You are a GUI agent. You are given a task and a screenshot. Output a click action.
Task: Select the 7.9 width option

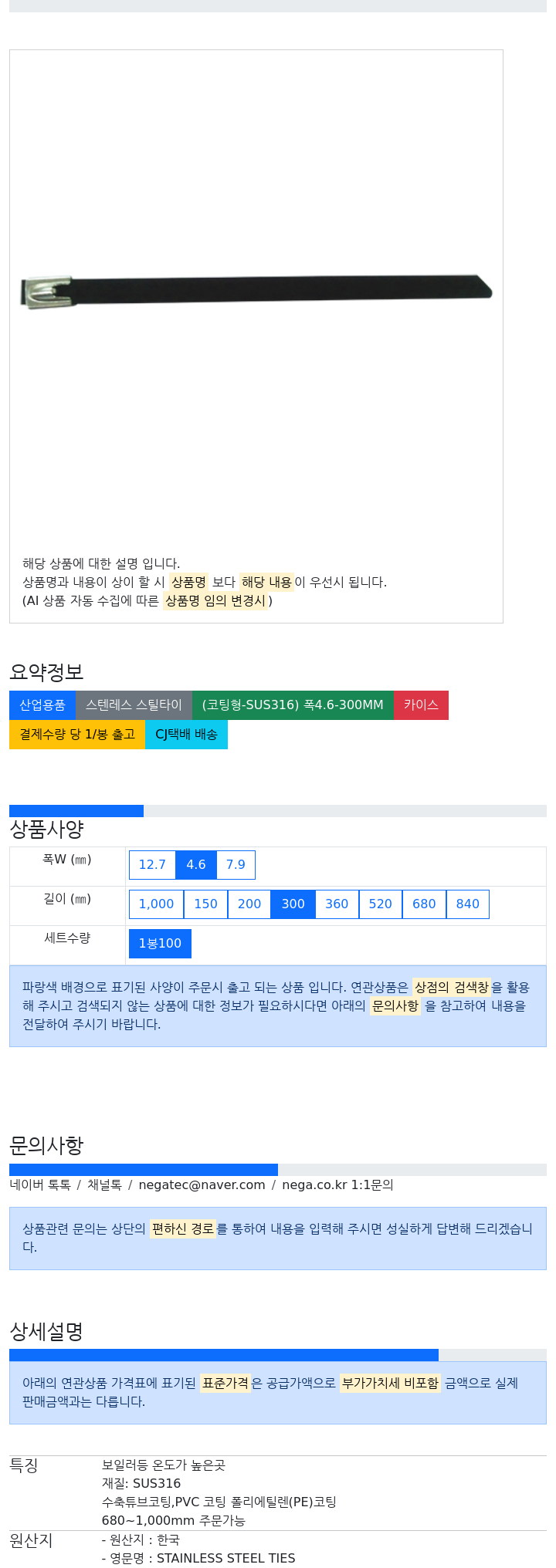point(236,865)
